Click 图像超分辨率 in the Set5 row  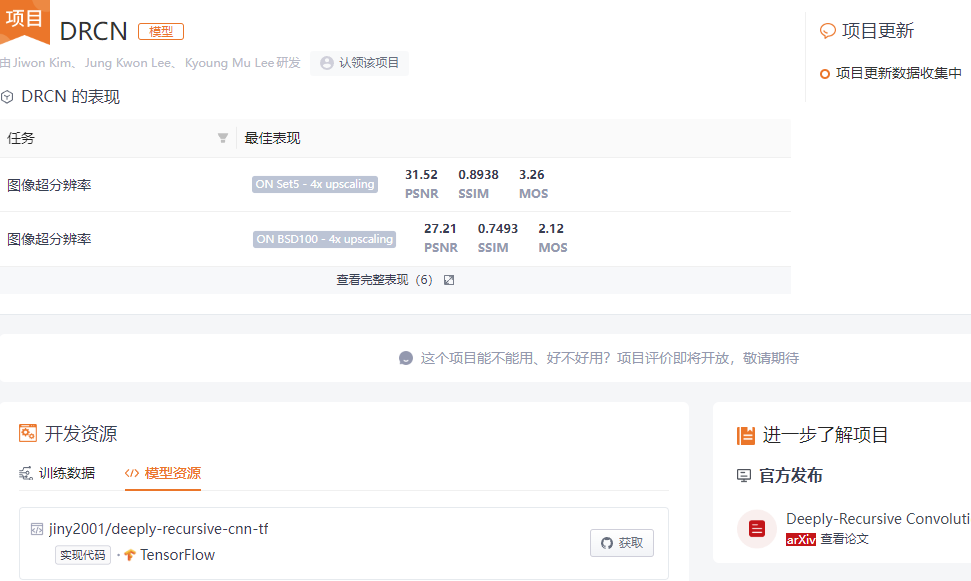click(x=49, y=185)
